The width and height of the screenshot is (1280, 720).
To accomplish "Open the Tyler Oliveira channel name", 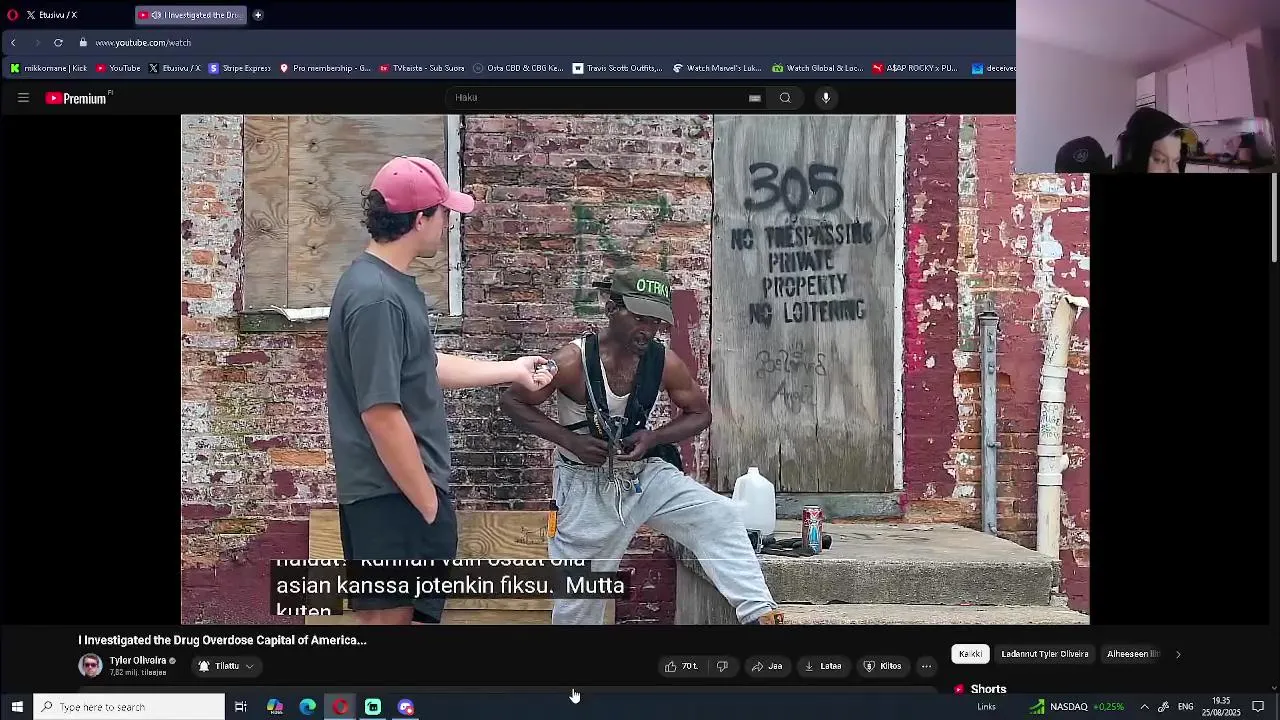I will [138, 661].
